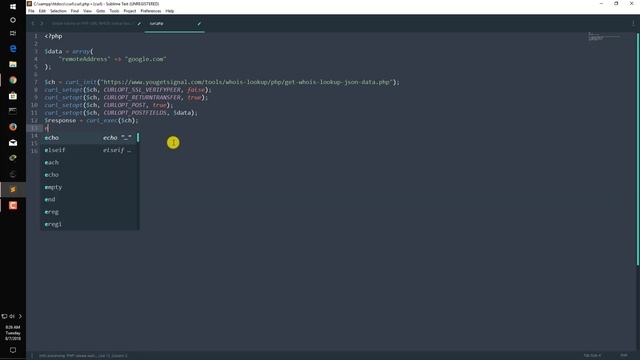Click unsaved marker on curl.php tab

199,24
